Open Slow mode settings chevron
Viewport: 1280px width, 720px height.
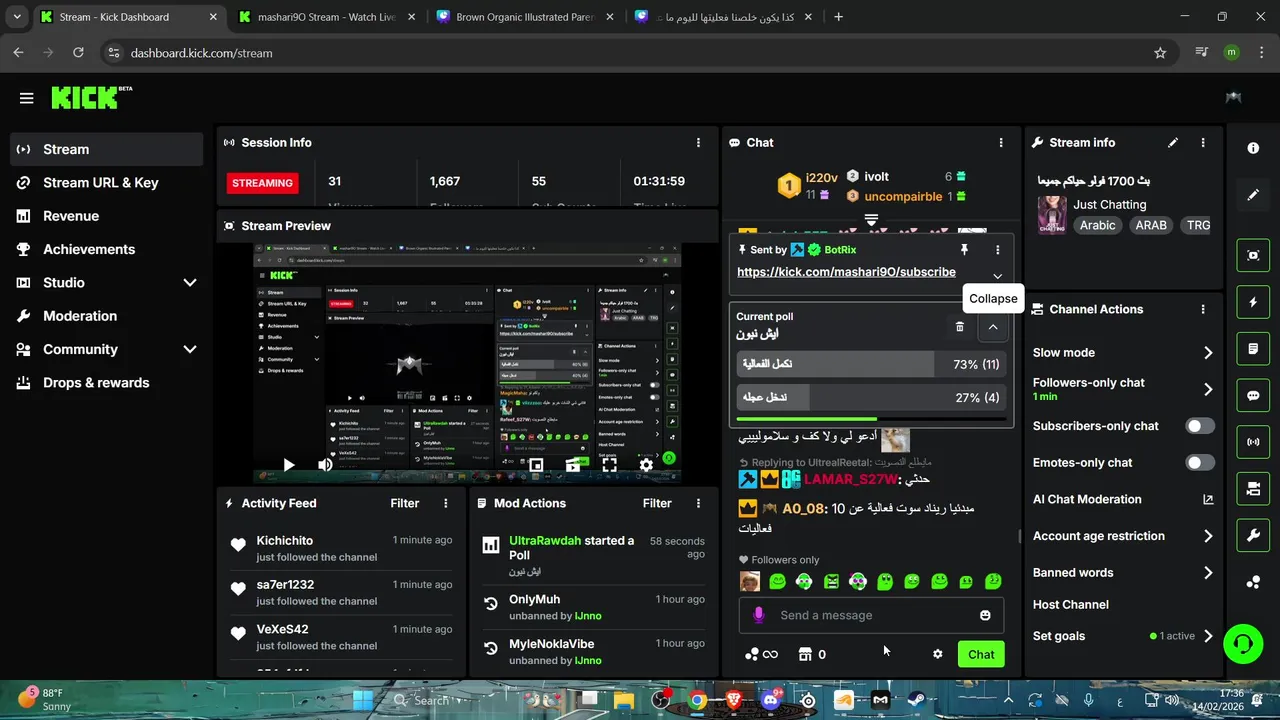tap(1208, 353)
